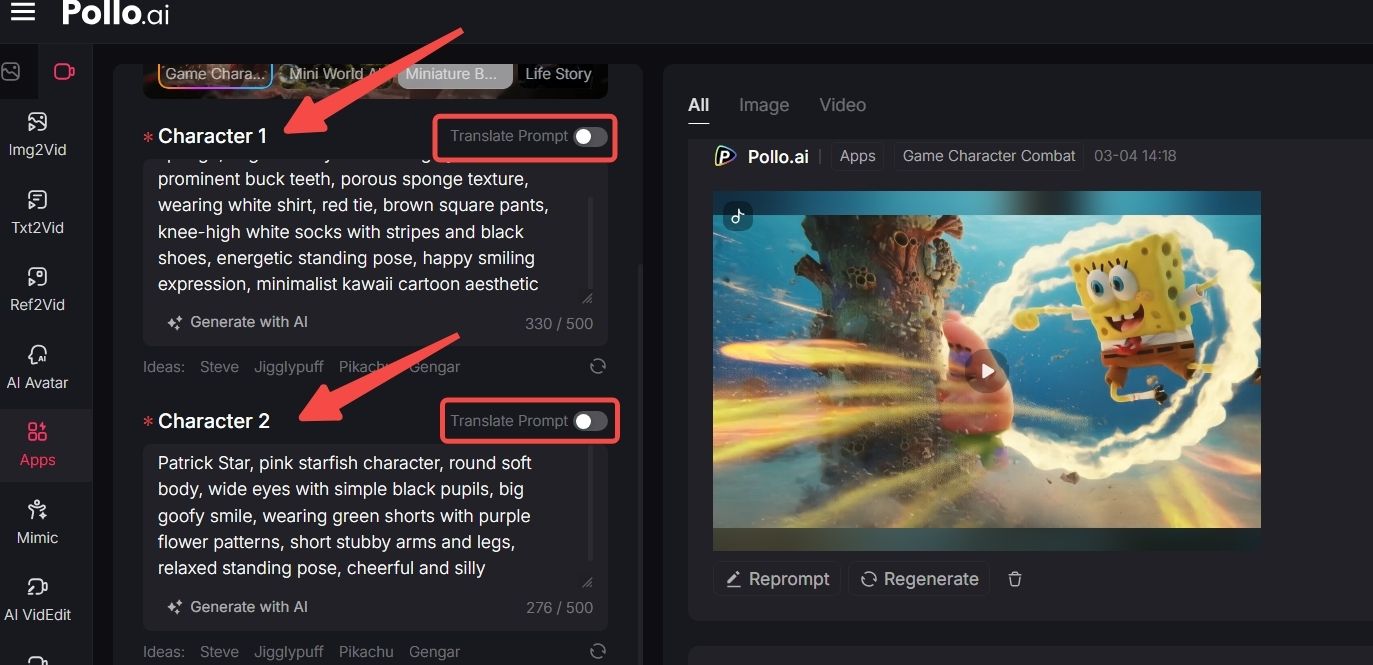Click the 276 / 500 character count
The height and width of the screenshot is (665, 1373).
click(559, 608)
